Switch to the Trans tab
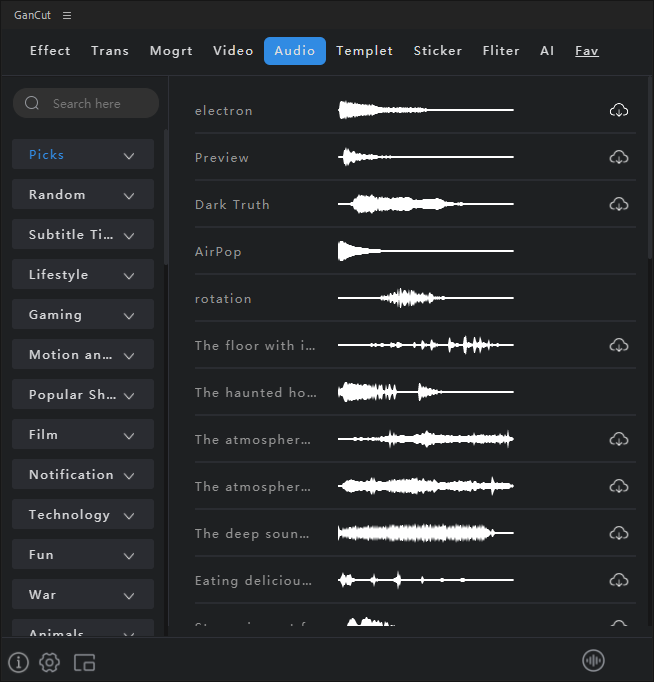This screenshot has height=682, width=654. 110,51
